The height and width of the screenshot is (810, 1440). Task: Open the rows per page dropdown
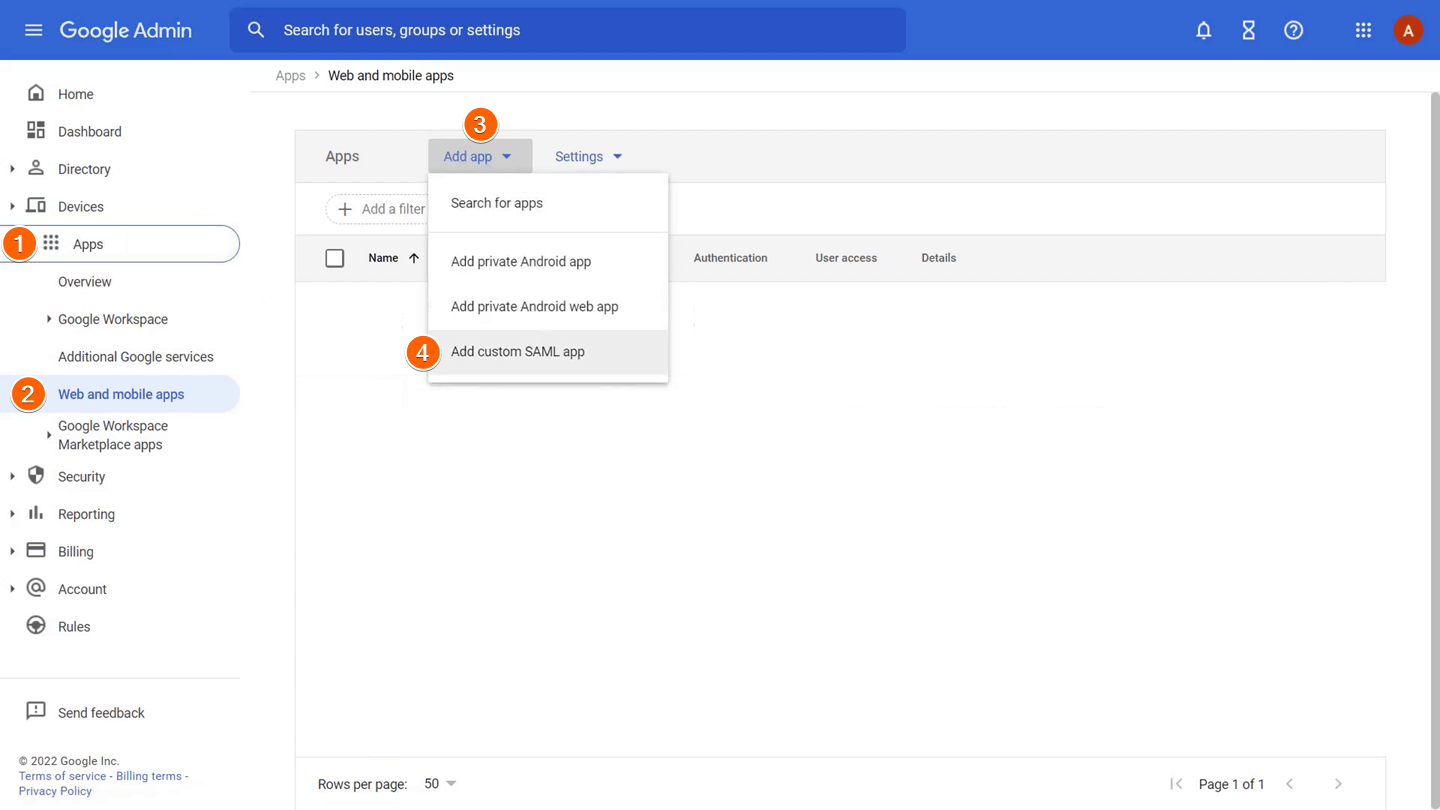(440, 784)
